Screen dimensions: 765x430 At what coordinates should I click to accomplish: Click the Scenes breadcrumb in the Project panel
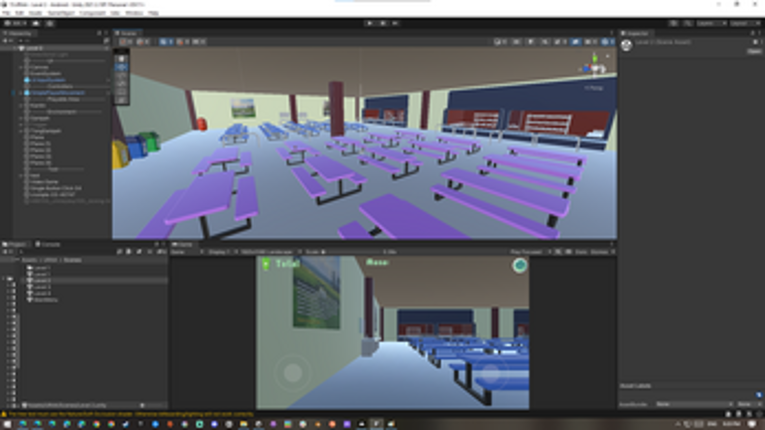point(72,260)
